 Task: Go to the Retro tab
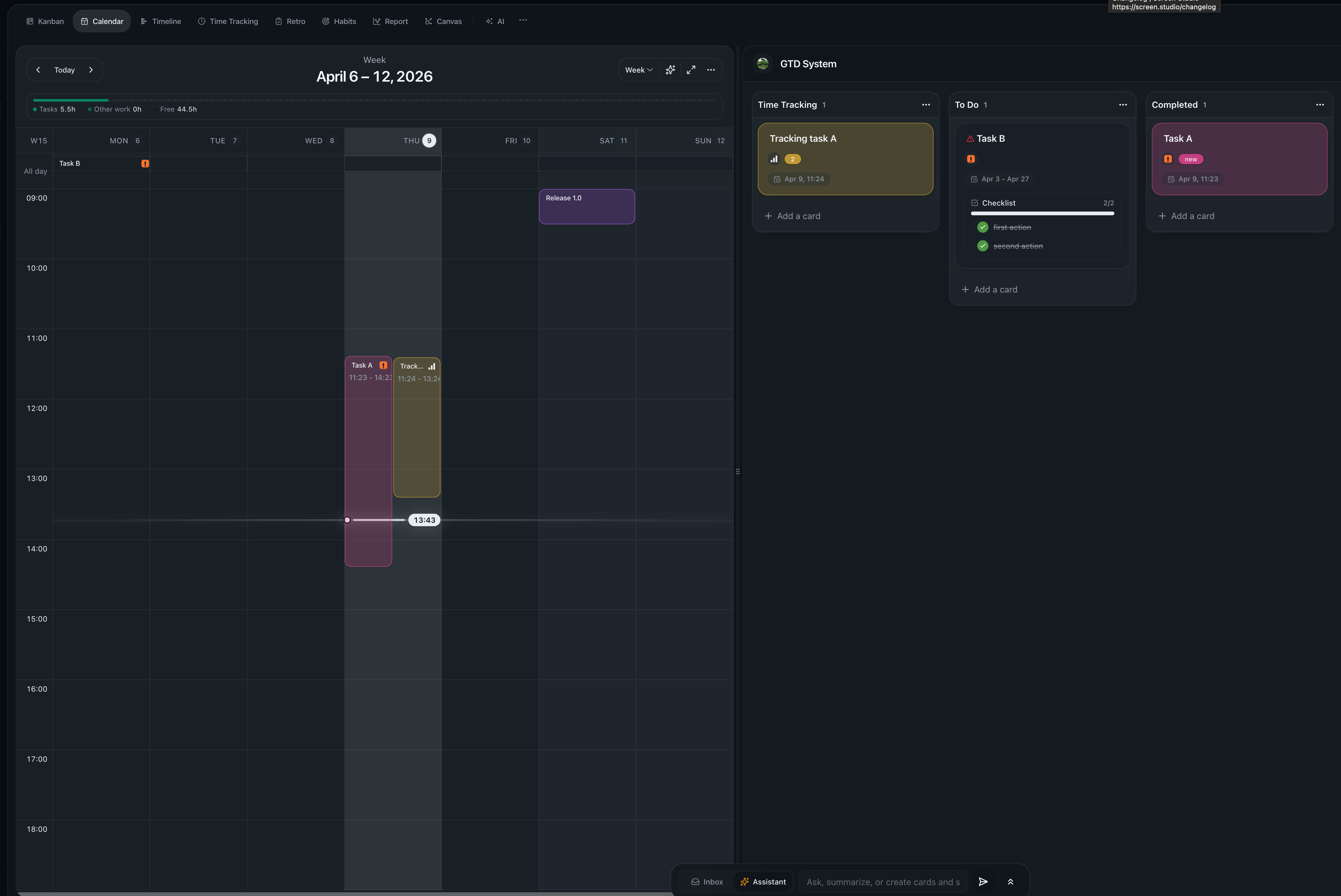click(x=291, y=21)
